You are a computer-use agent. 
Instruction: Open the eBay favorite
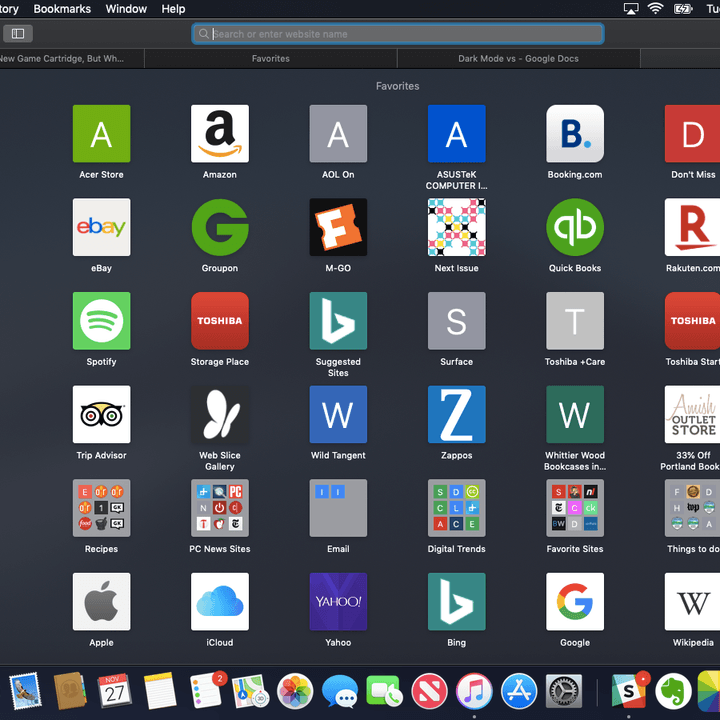101,227
